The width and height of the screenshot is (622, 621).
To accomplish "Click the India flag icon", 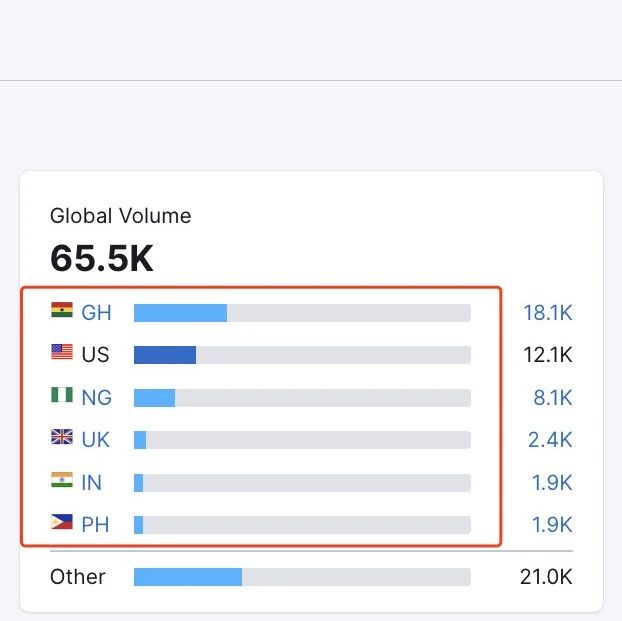I will [62, 481].
